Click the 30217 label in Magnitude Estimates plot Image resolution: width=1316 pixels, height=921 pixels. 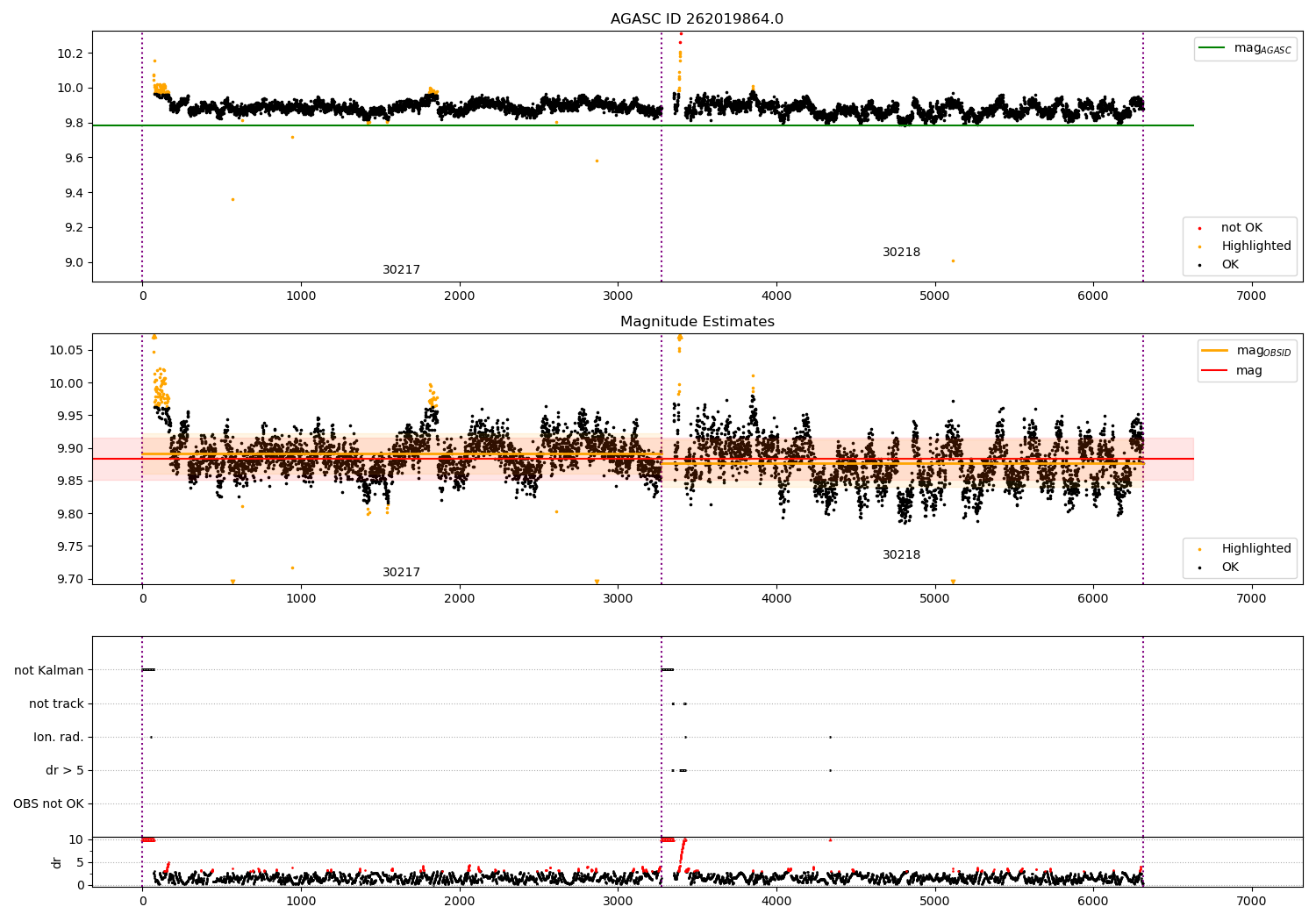[401, 573]
